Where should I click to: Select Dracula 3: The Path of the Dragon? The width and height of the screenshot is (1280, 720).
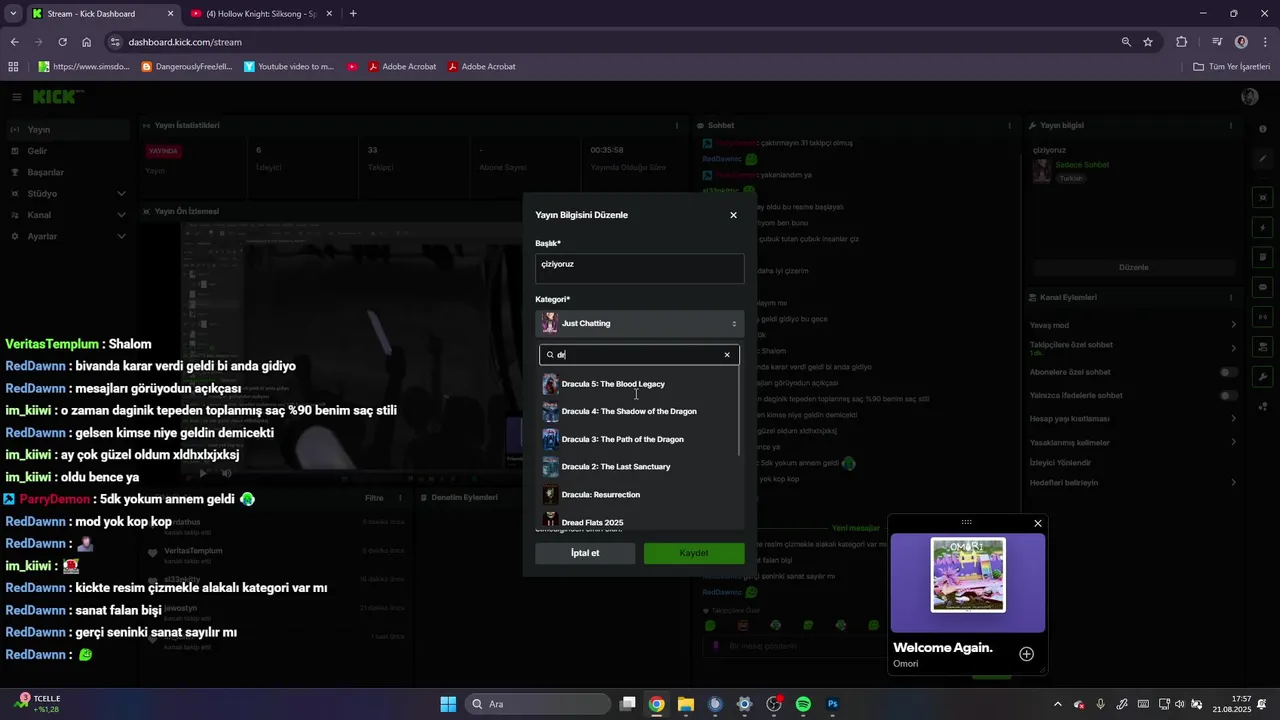(x=638, y=439)
